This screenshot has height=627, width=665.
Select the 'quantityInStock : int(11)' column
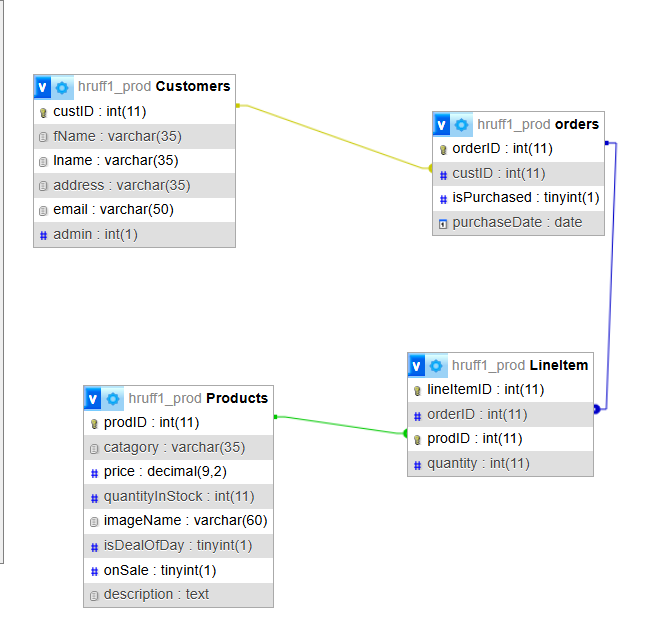tap(179, 497)
